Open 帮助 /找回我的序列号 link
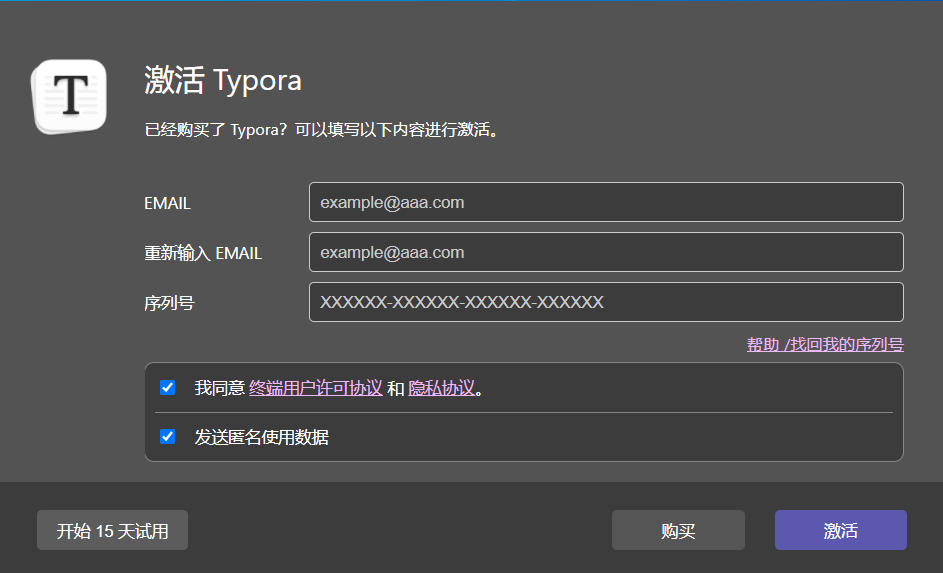The image size is (943, 573). (825, 345)
